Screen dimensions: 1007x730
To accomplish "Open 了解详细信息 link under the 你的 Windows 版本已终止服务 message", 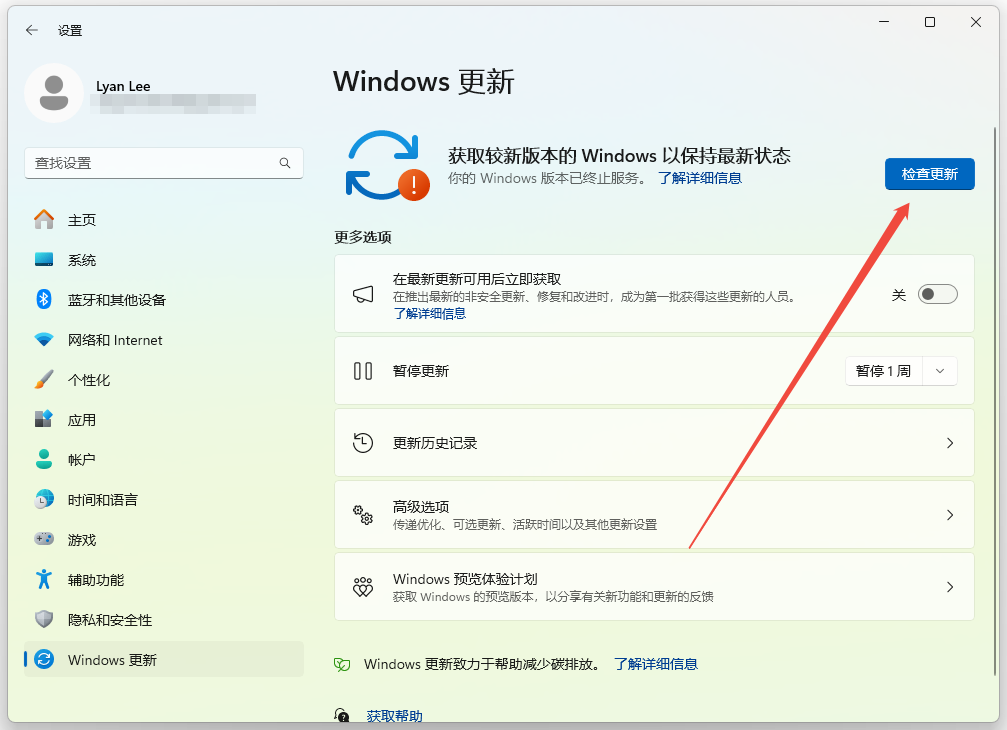I will pyautogui.click(x=699, y=178).
